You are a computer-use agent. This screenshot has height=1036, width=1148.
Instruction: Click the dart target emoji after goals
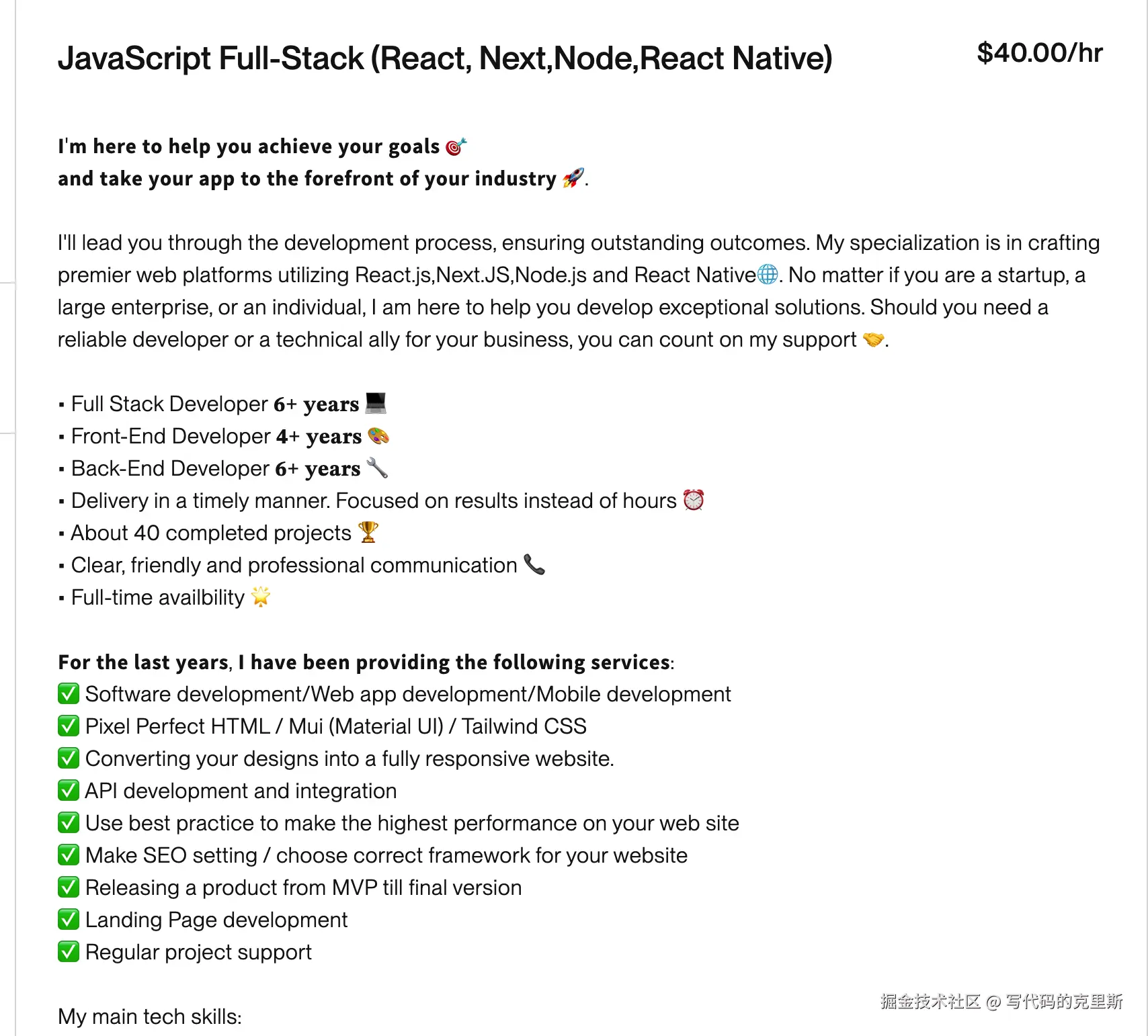pyautogui.click(x=456, y=146)
